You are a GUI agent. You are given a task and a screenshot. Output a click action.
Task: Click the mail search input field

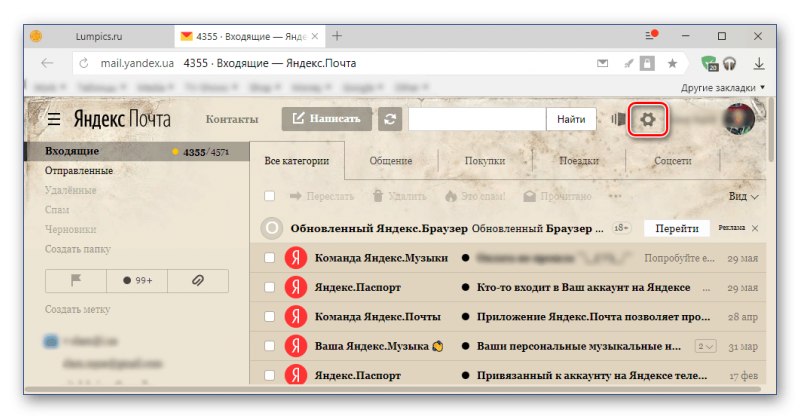click(x=477, y=119)
